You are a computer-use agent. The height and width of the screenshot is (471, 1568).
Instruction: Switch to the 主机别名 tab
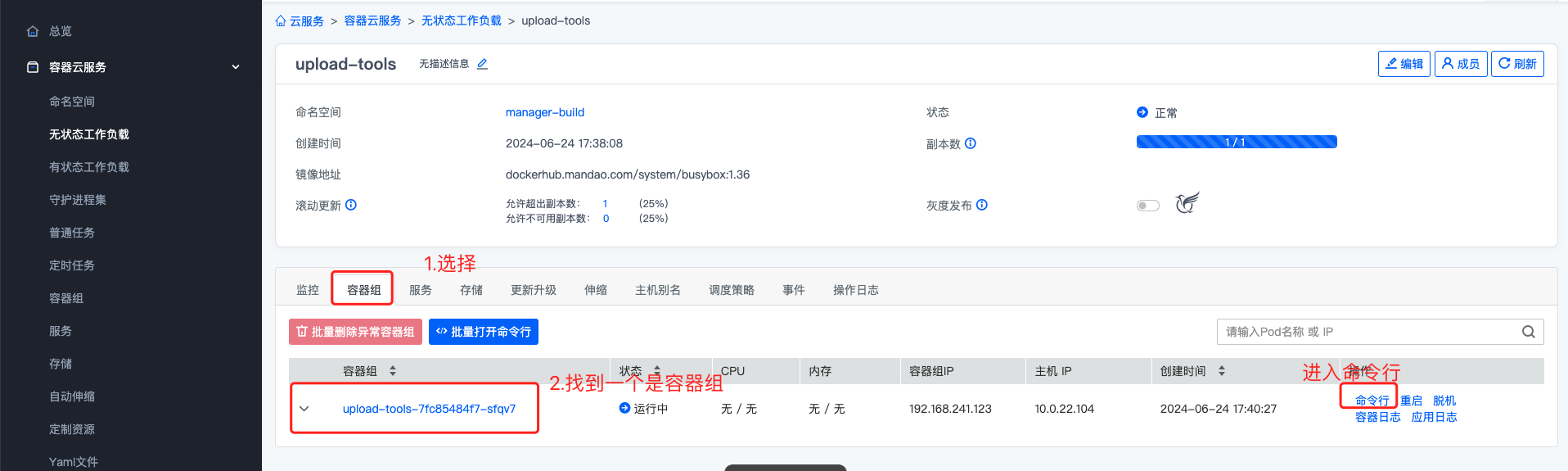(658, 290)
